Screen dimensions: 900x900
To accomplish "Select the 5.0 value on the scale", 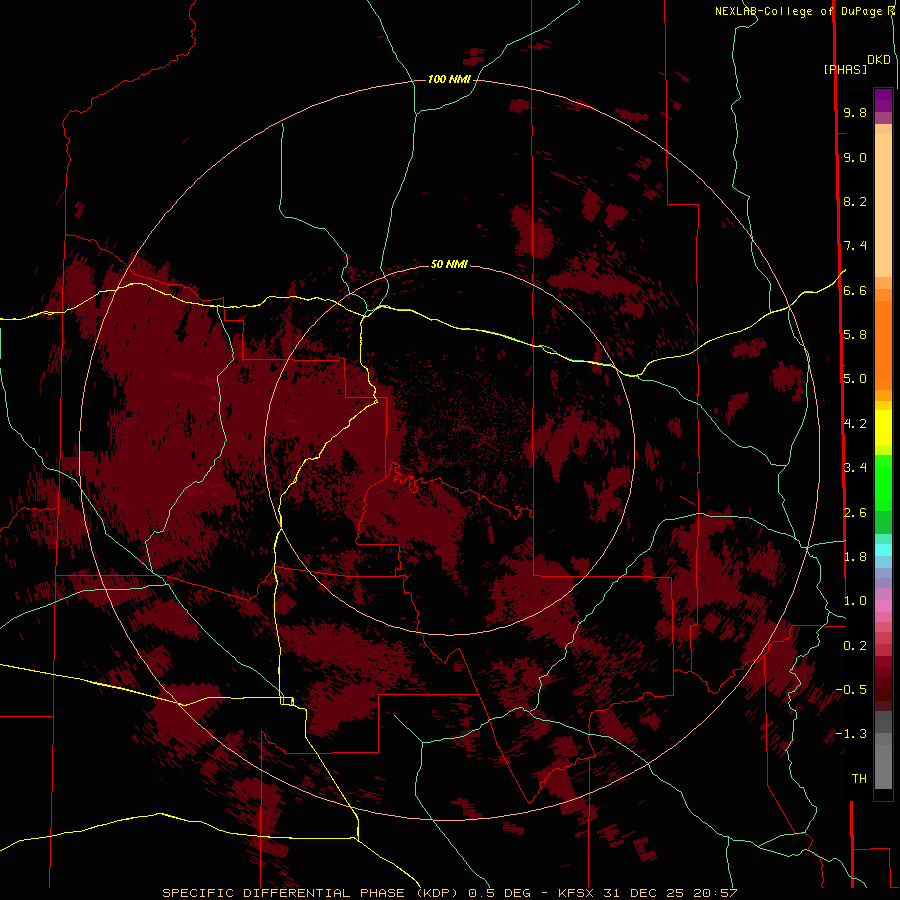I will click(855, 379).
